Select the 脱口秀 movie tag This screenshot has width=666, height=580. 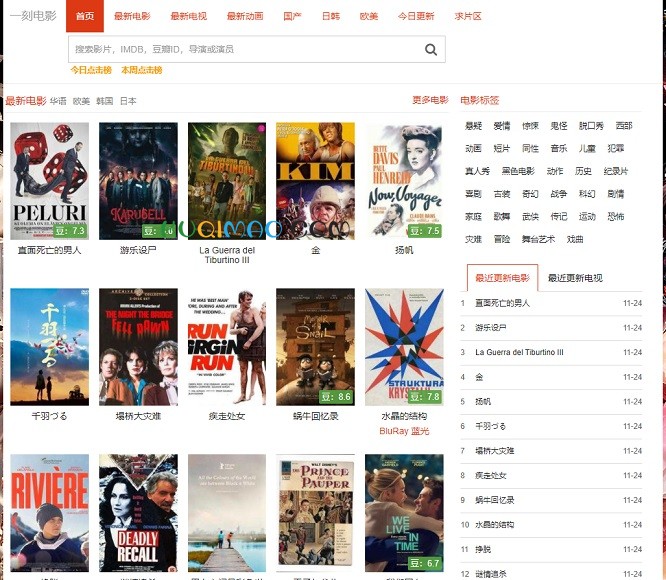pos(592,126)
